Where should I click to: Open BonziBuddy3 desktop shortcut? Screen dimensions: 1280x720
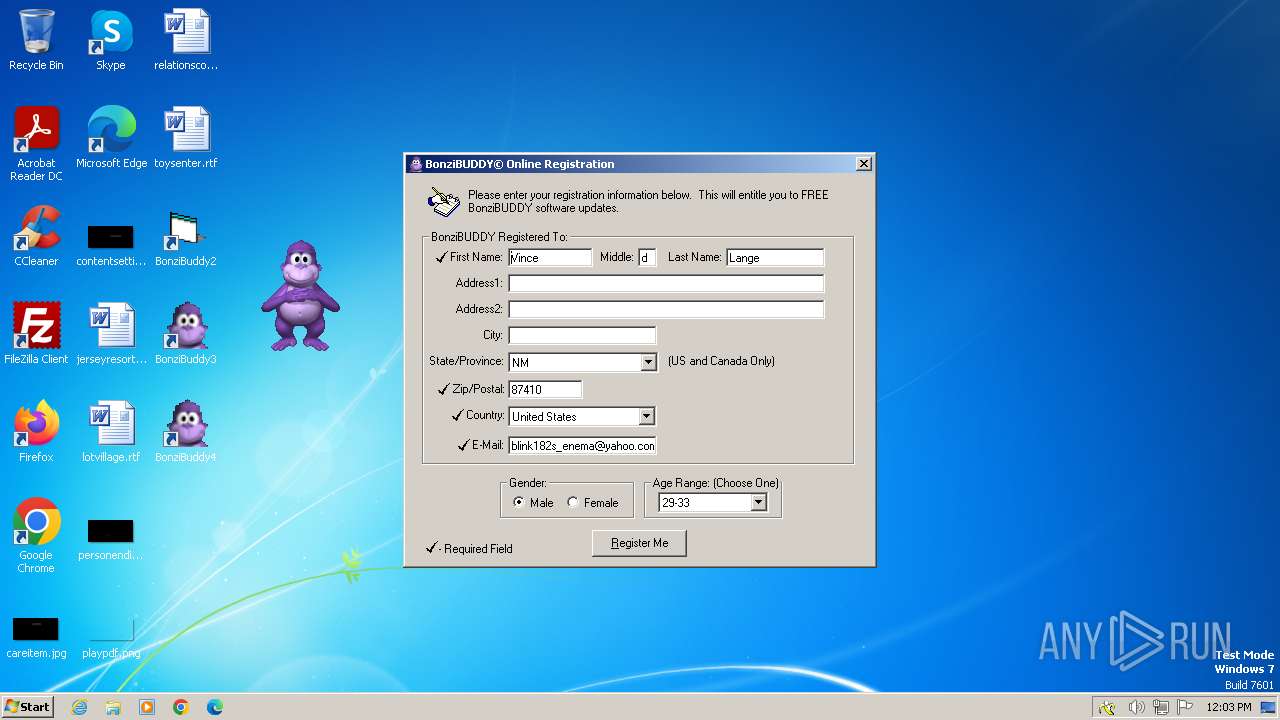pos(186,334)
